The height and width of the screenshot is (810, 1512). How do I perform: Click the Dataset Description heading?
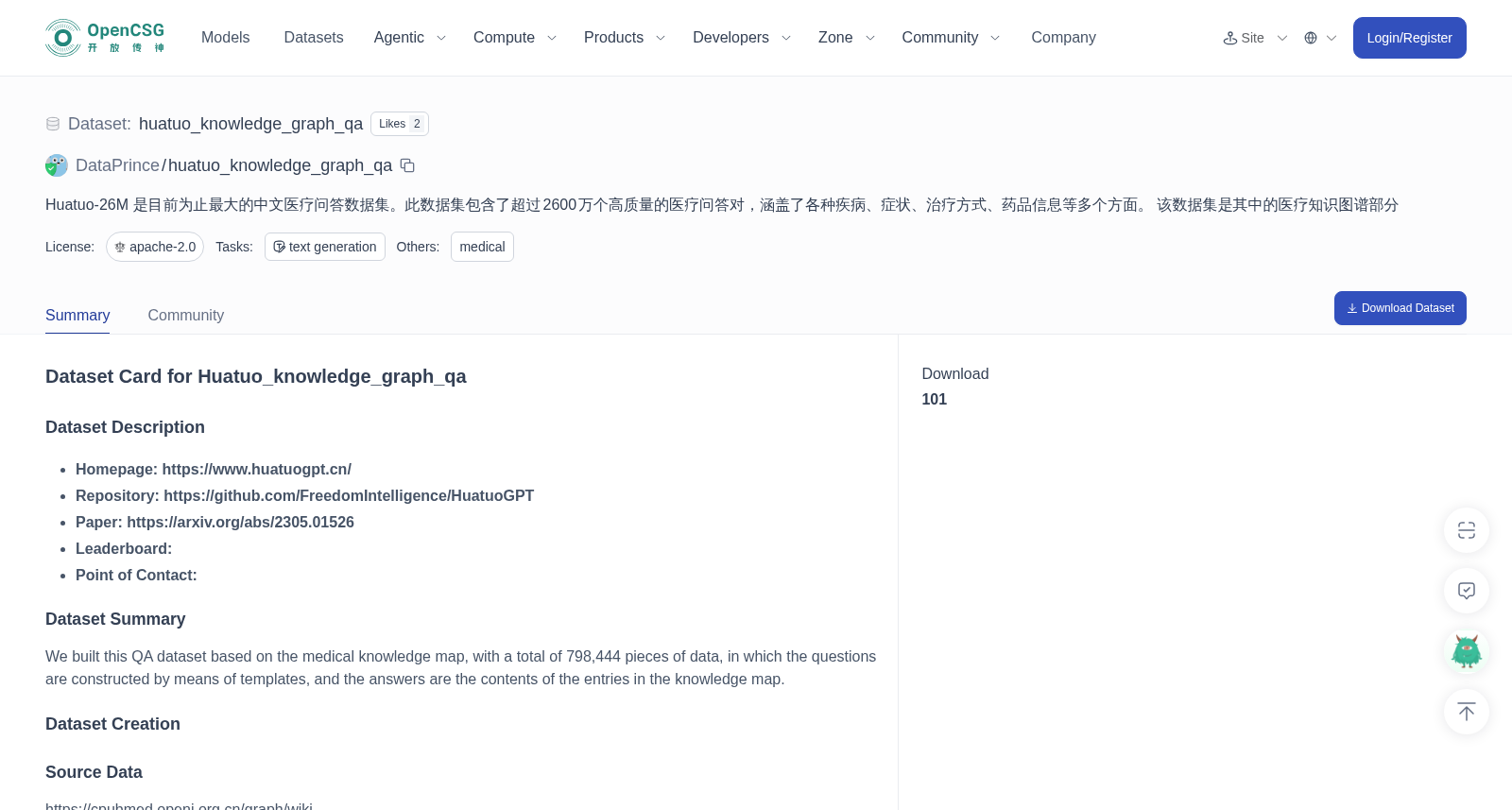125,427
